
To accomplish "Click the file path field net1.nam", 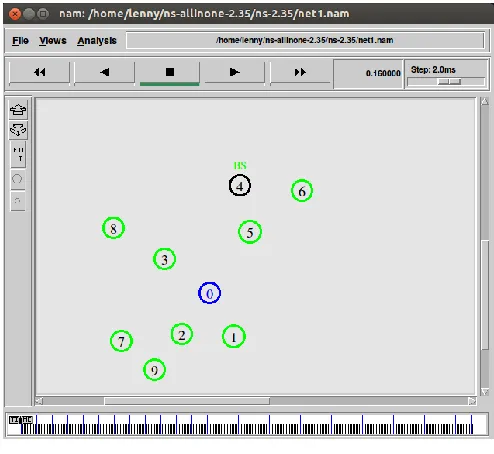I will tap(305, 40).
